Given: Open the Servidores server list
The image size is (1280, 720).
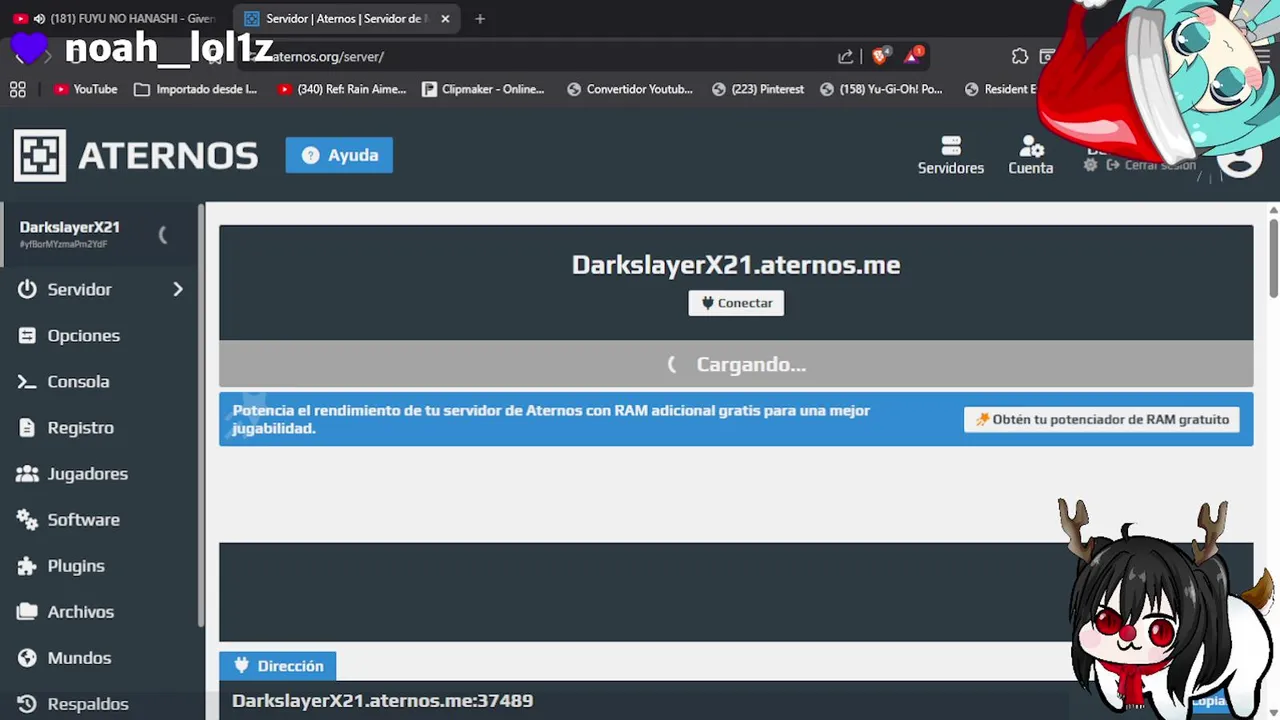Looking at the screenshot, I should click(951, 156).
